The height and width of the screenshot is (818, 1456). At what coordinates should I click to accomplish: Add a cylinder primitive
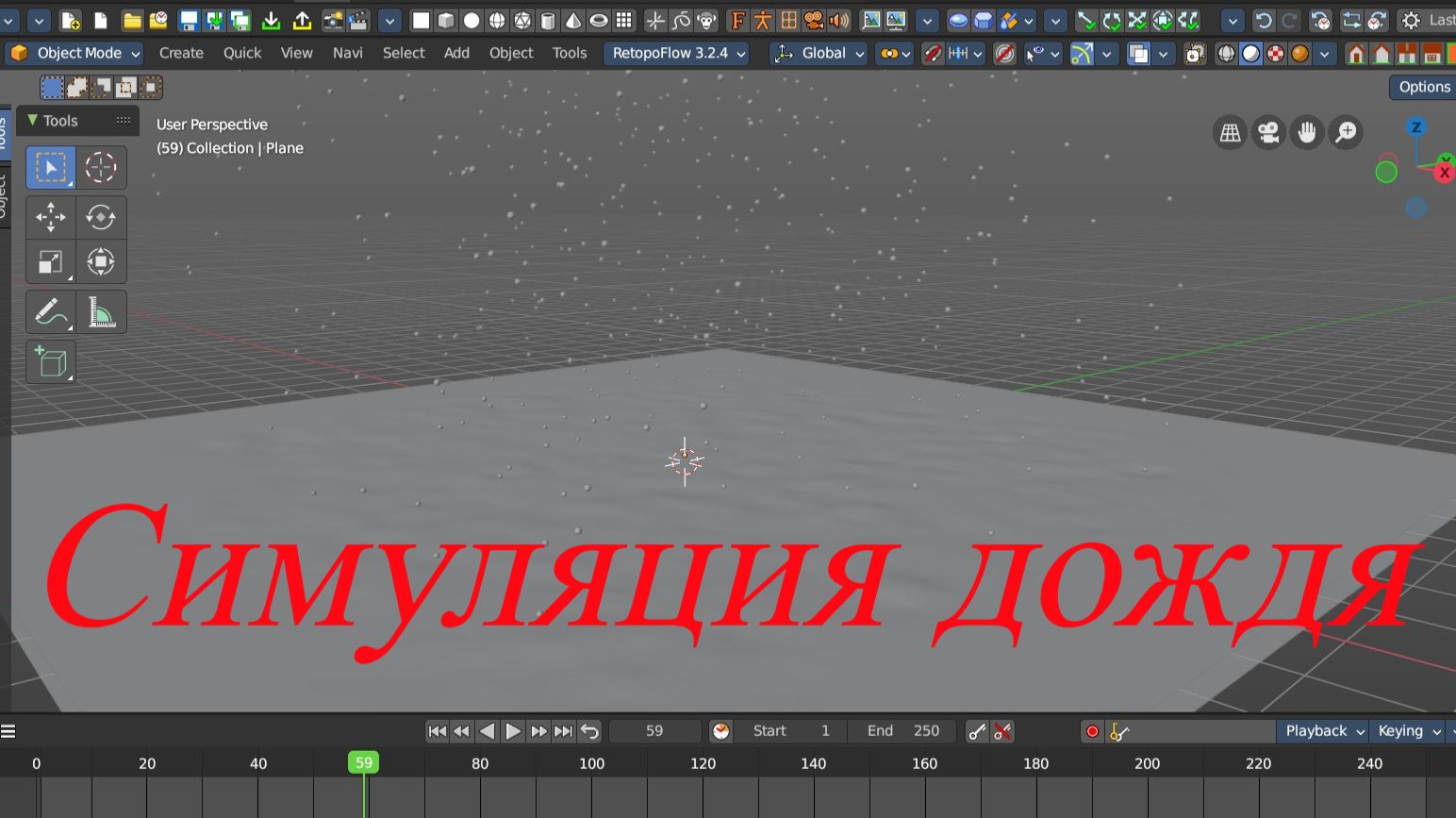[x=548, y=21]
